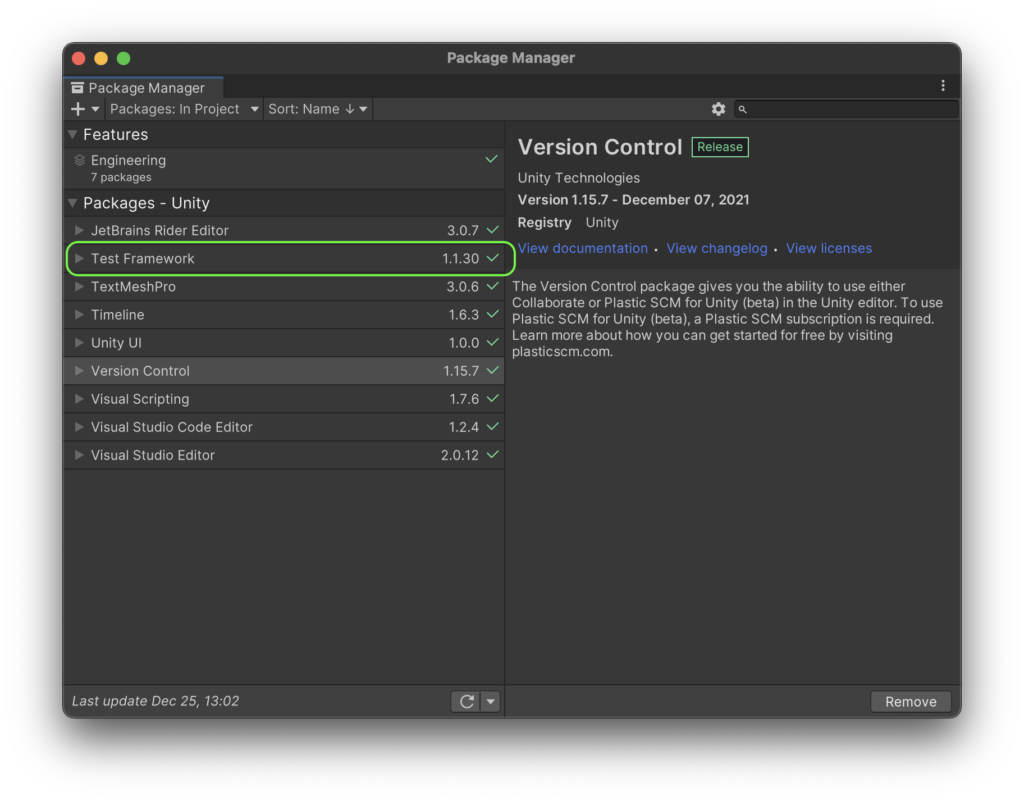Click the checkmark next to 1.7.6
This screenshot has width=1024, height=801.
pyautogui.click(x=493, y=398)
